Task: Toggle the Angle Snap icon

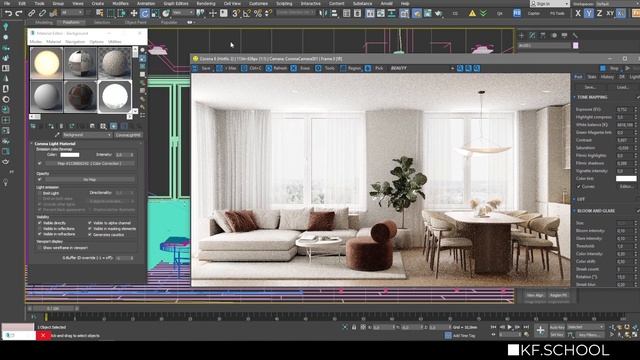Action: click(x=247, y=13)
